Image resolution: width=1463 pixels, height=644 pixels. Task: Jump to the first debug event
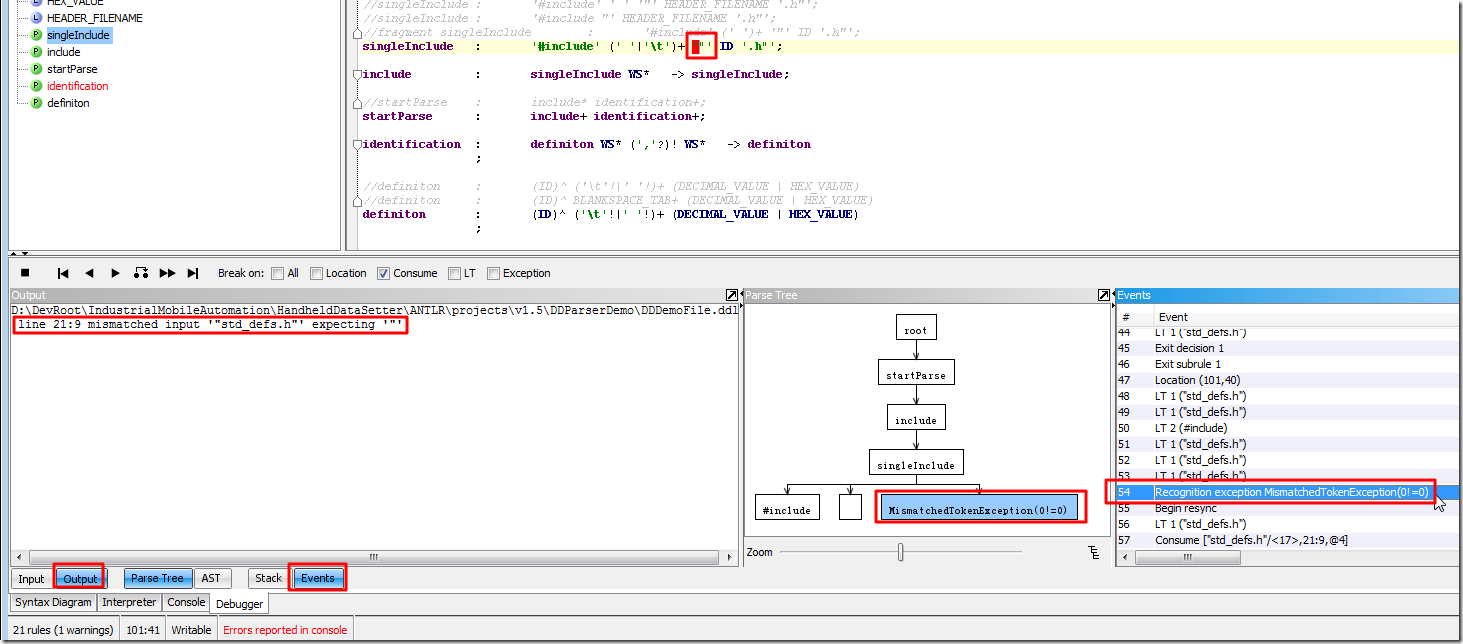[x=63, y=273]
